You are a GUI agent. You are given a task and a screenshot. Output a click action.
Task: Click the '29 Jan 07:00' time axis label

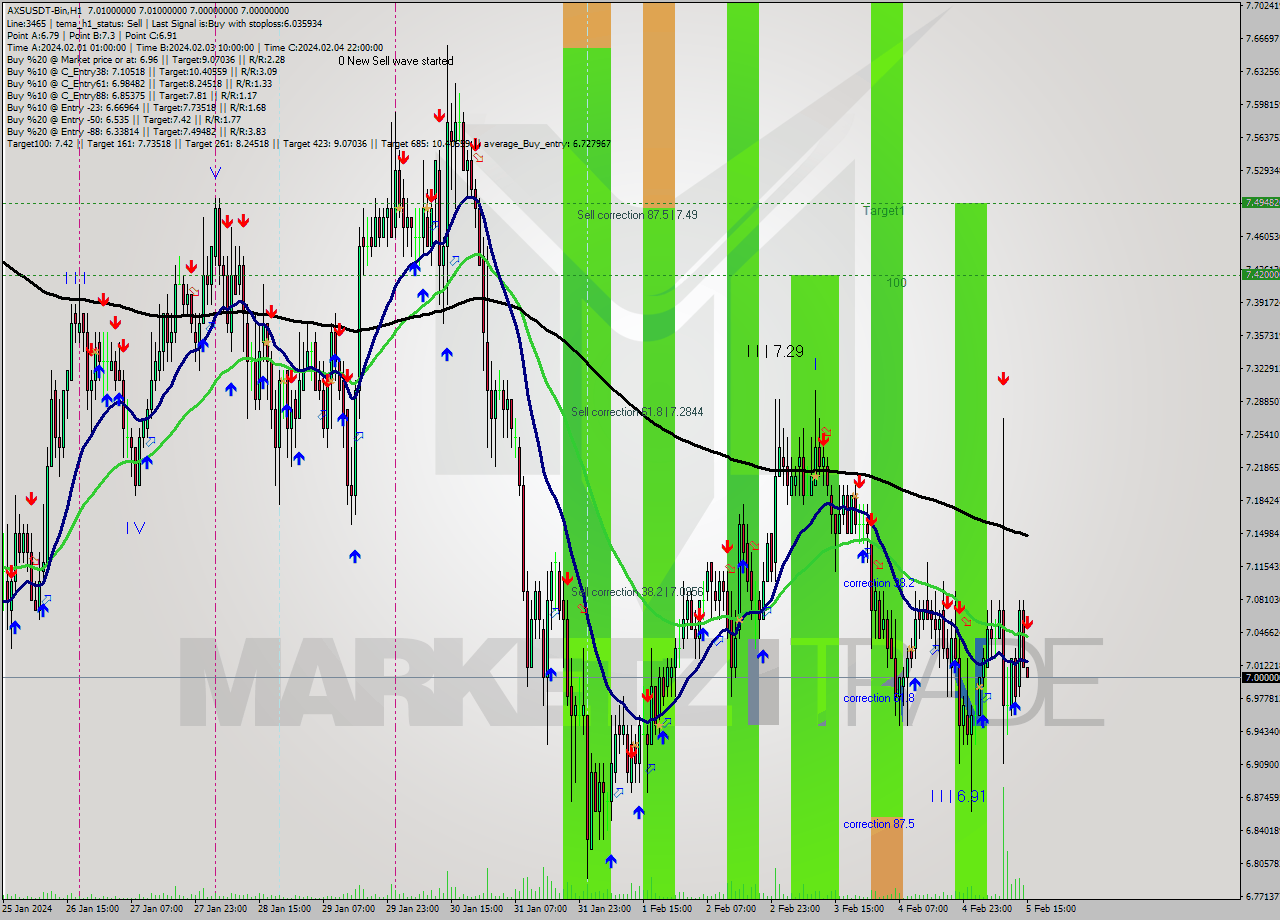[x=349, y=909]
